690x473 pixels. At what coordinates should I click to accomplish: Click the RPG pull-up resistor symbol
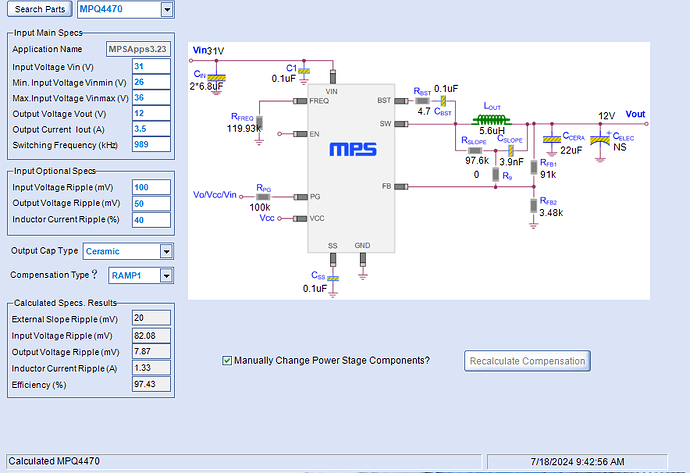(263, 197)
